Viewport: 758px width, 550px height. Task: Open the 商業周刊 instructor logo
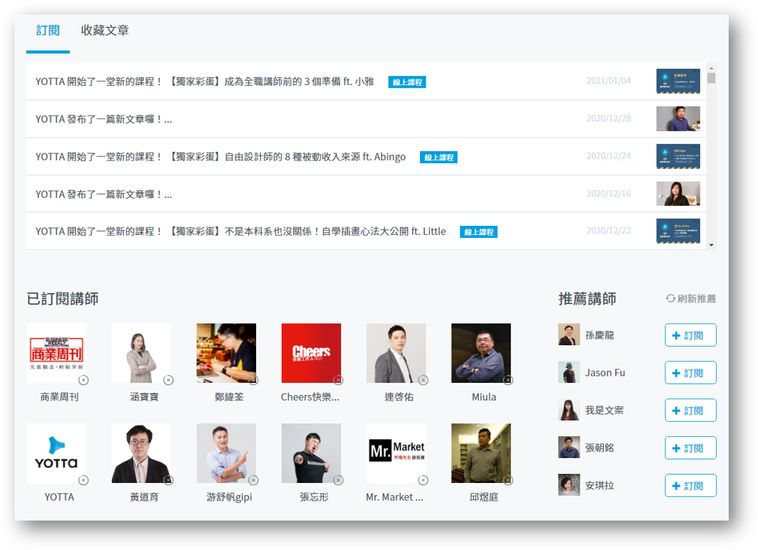pos(57,353)
